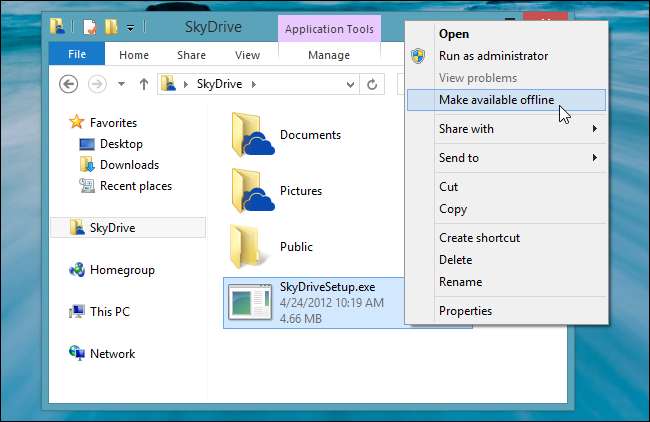
Task: Switch to the View ribbon tab
Action: [247, 55]
